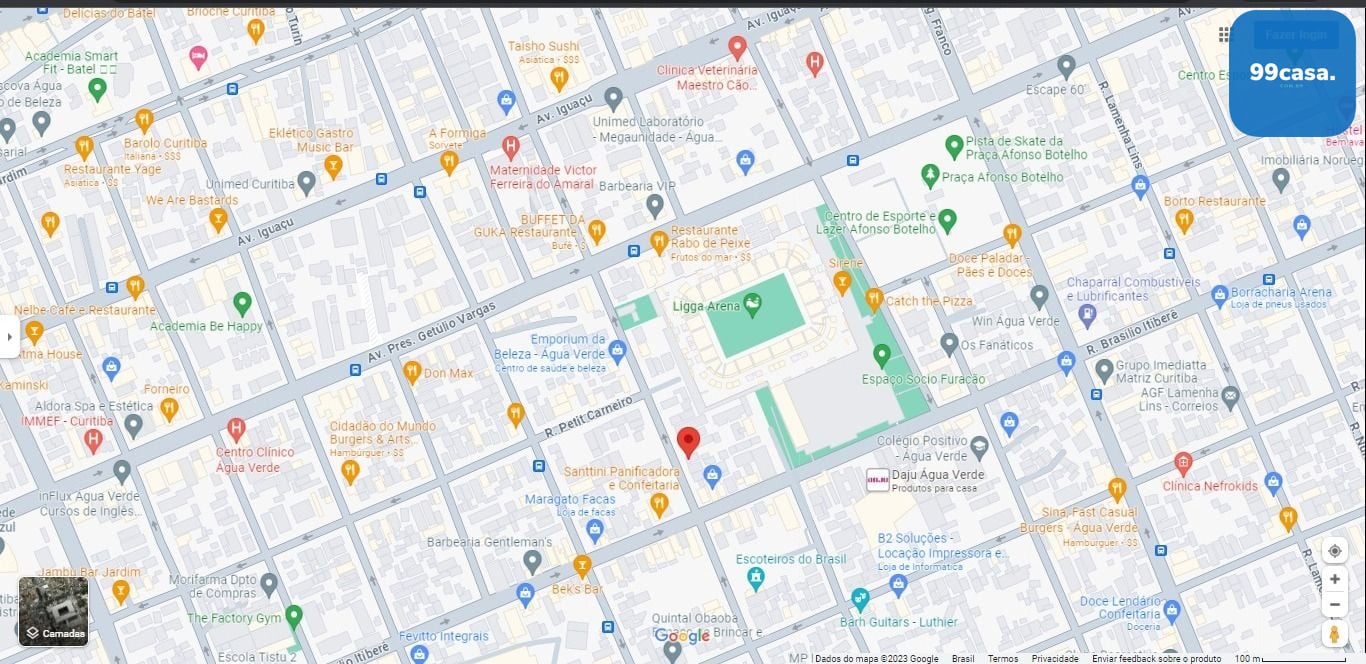This screenshot has height=664, width=1366.
Task: Select Maternidade Victor Ferreira do Amaral hospital icon
Action: click(x=510, y=147)
